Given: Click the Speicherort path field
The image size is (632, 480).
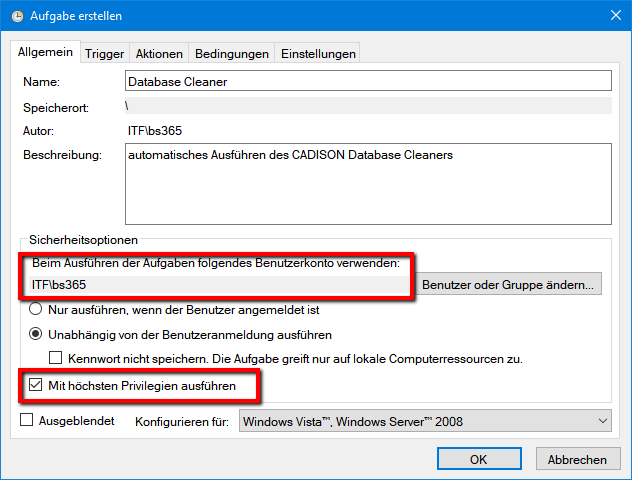Looking at the screenshot, I should [x=368, y=106].
